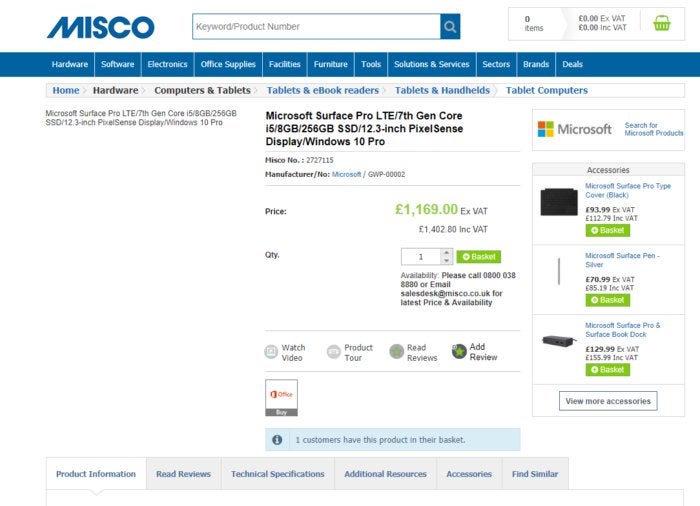Screen dimensions: 700x506
Task: Increase quantity with up arrow
Action: (x=446, y=252)
